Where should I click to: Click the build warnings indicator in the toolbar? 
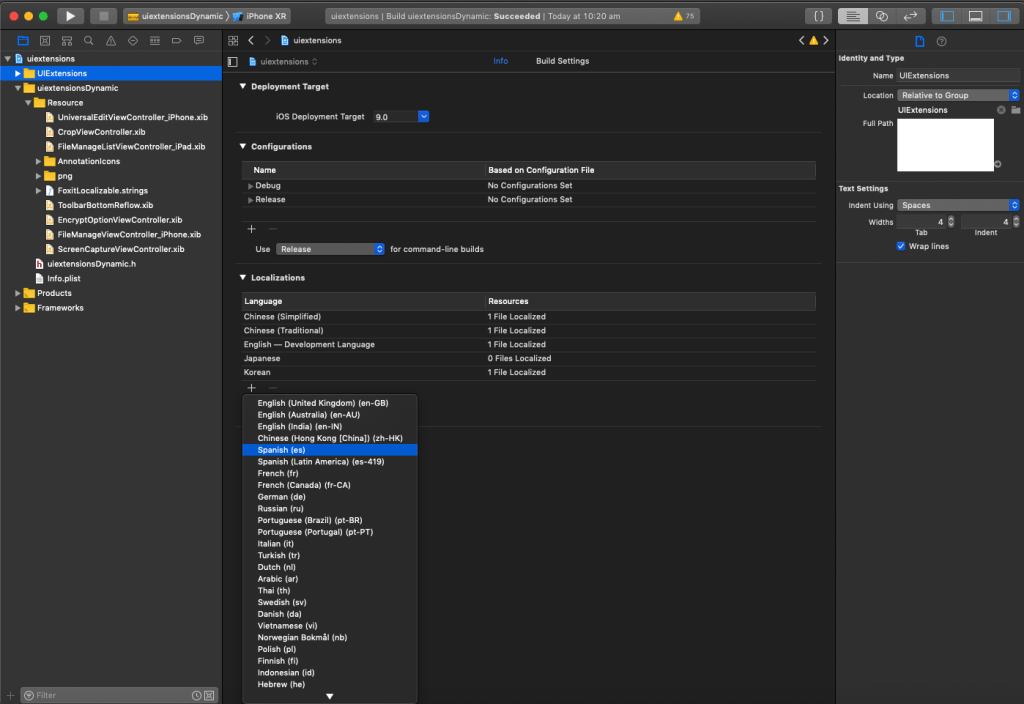click(x=684, y=16)
